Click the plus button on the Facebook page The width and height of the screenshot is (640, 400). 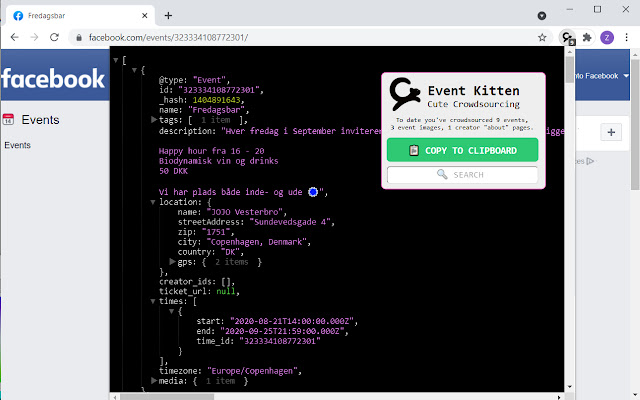(x=611, y=132)
